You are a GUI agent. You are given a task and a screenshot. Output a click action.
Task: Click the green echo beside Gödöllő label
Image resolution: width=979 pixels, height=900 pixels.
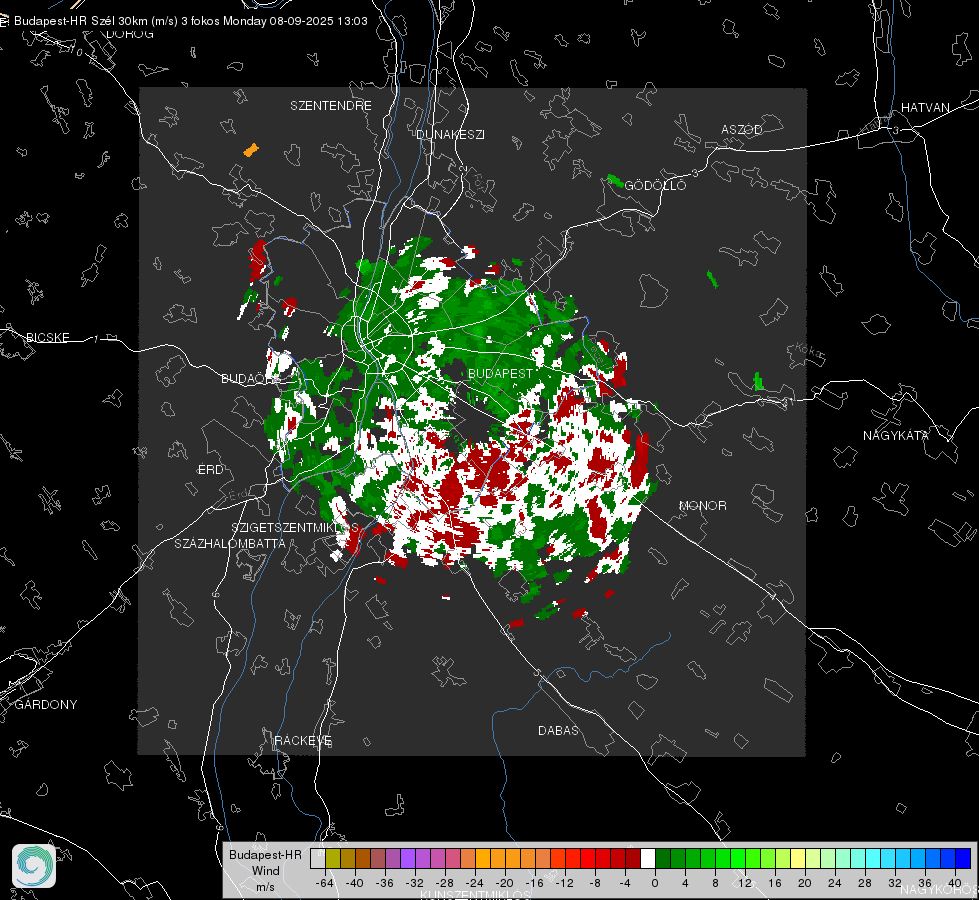click(x=615, y=181)
